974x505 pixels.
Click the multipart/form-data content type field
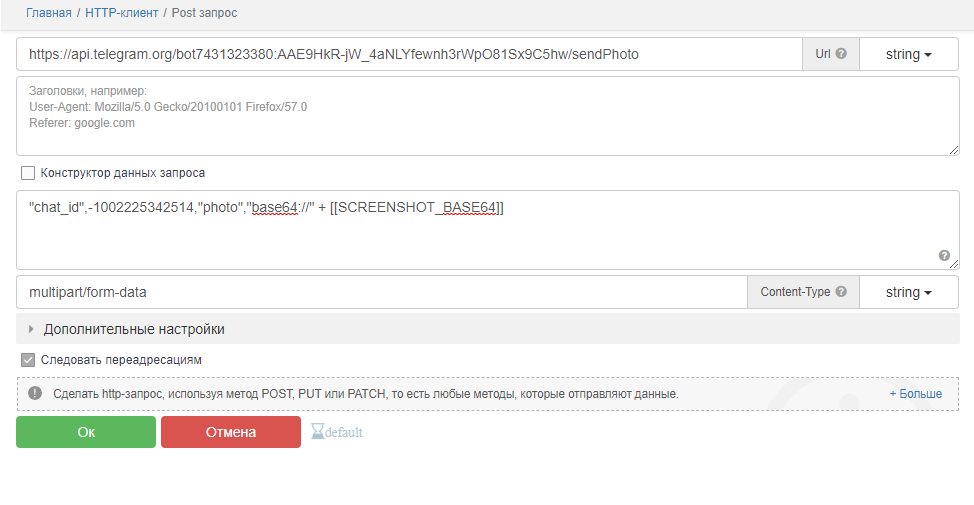point(380,292)
